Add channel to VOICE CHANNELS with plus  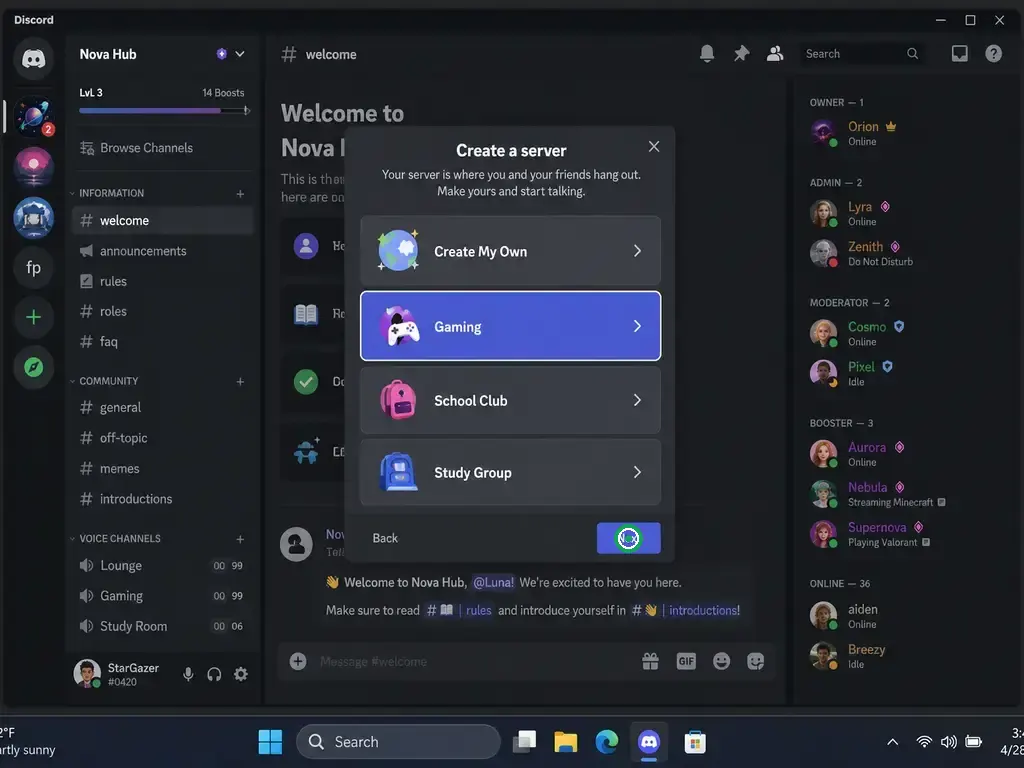(240, 539)
